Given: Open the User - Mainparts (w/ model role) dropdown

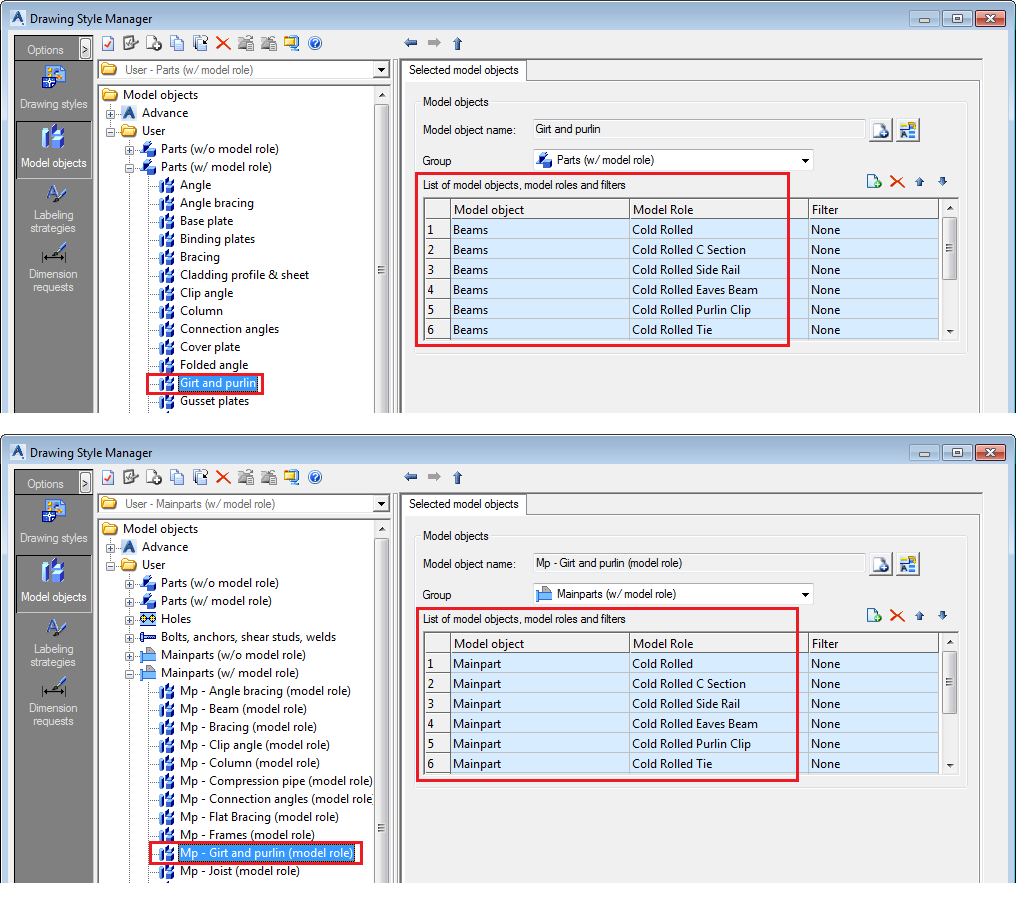Looking at the screenshot, I should tap(381, 503).
